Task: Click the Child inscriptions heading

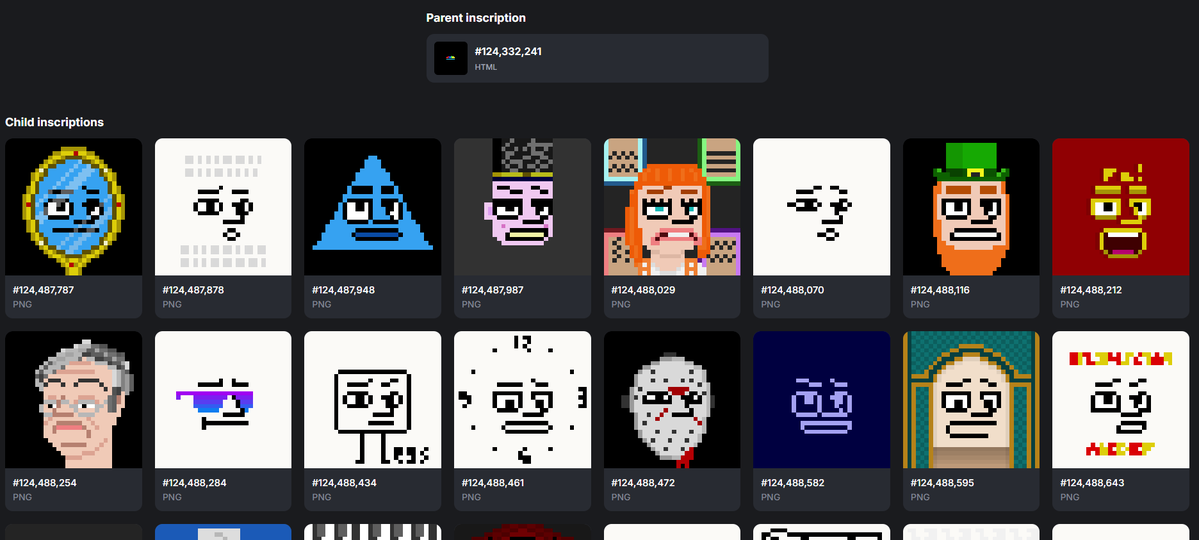Action: [x=54, y=122]
